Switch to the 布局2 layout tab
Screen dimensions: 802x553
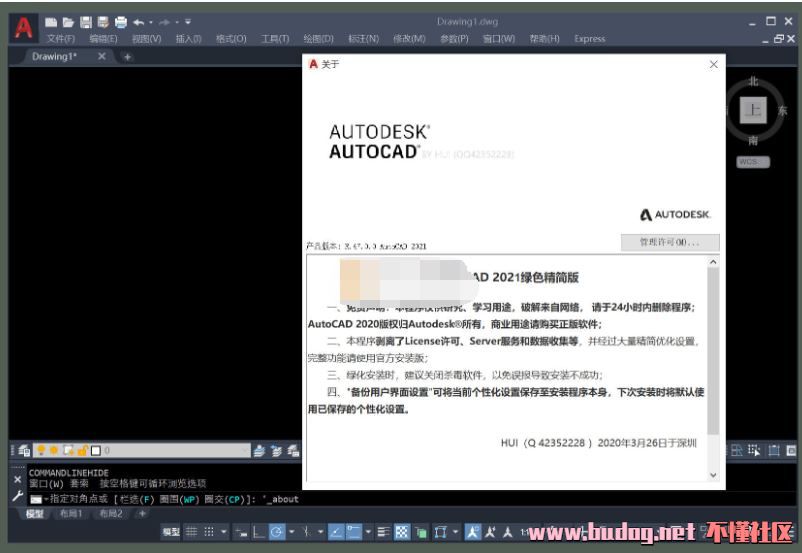110,514
